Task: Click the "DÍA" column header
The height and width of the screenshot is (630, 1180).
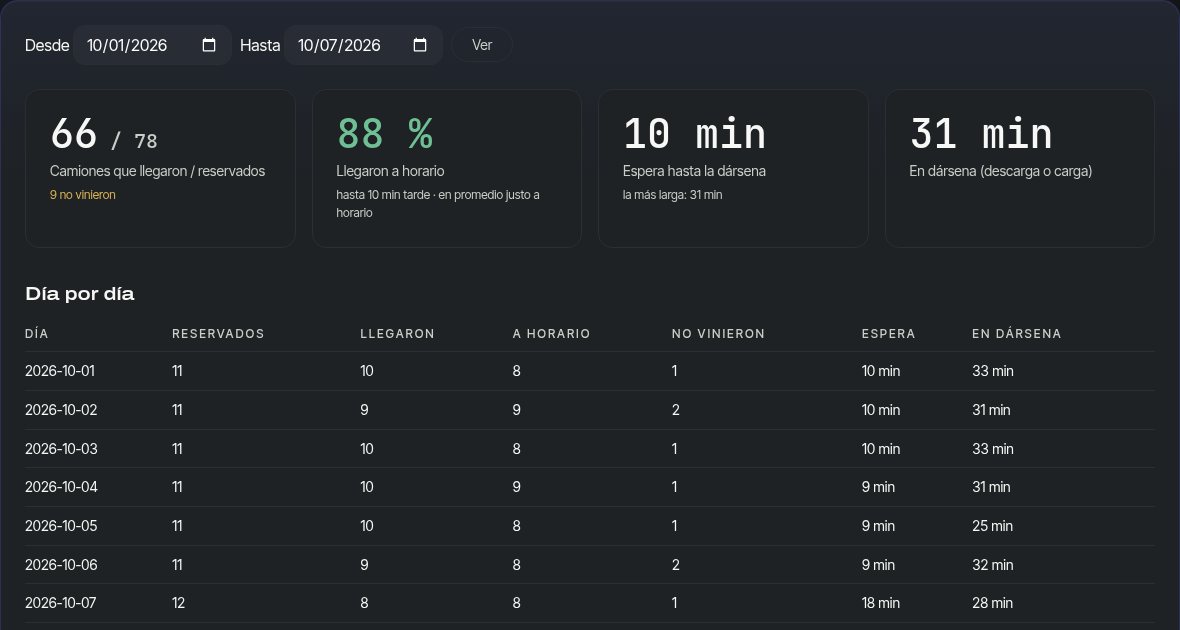Action: coord(37,333)
